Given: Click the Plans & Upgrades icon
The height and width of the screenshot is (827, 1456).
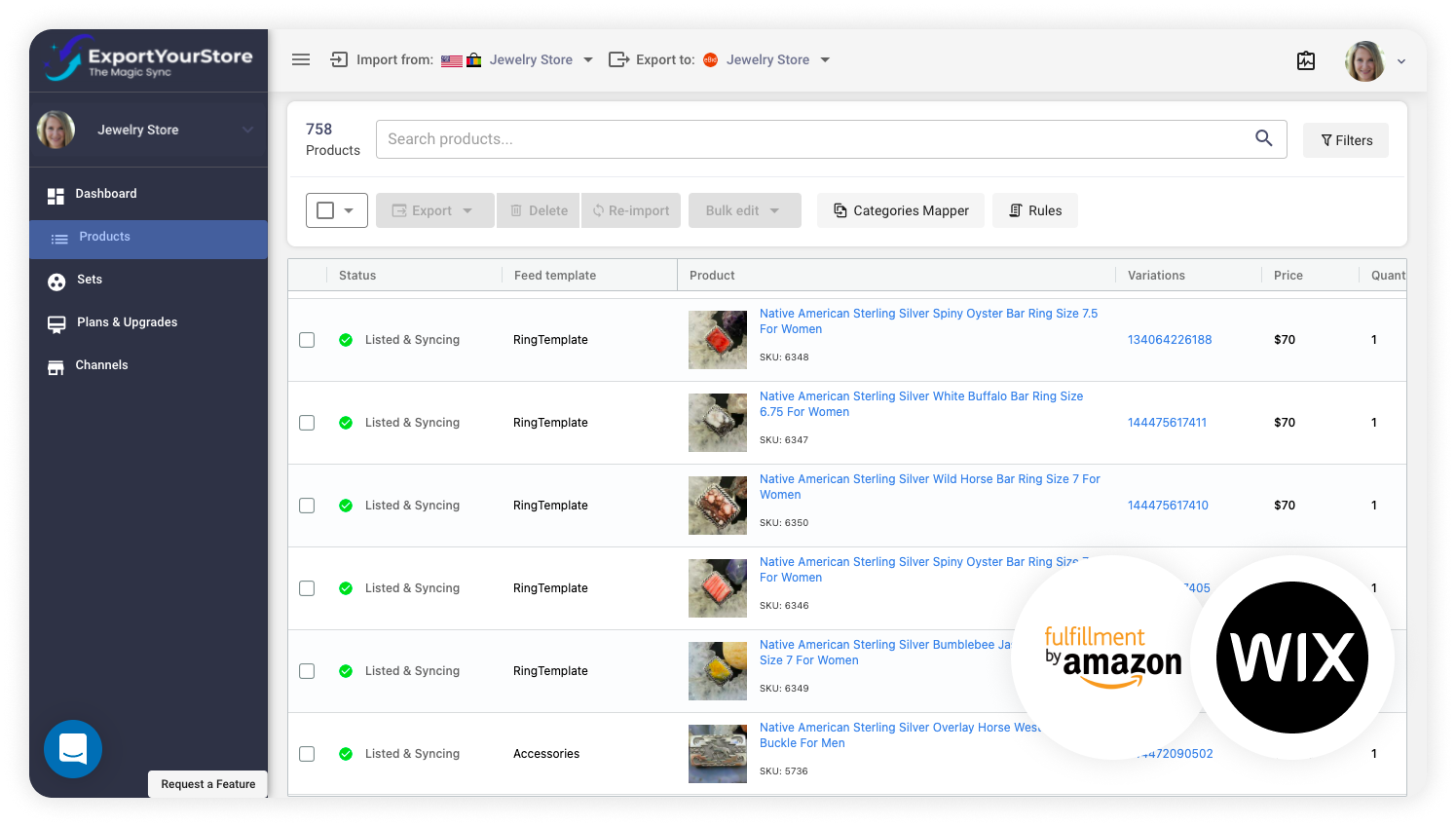Looking at the screenshot, I should tap(56, 324).
